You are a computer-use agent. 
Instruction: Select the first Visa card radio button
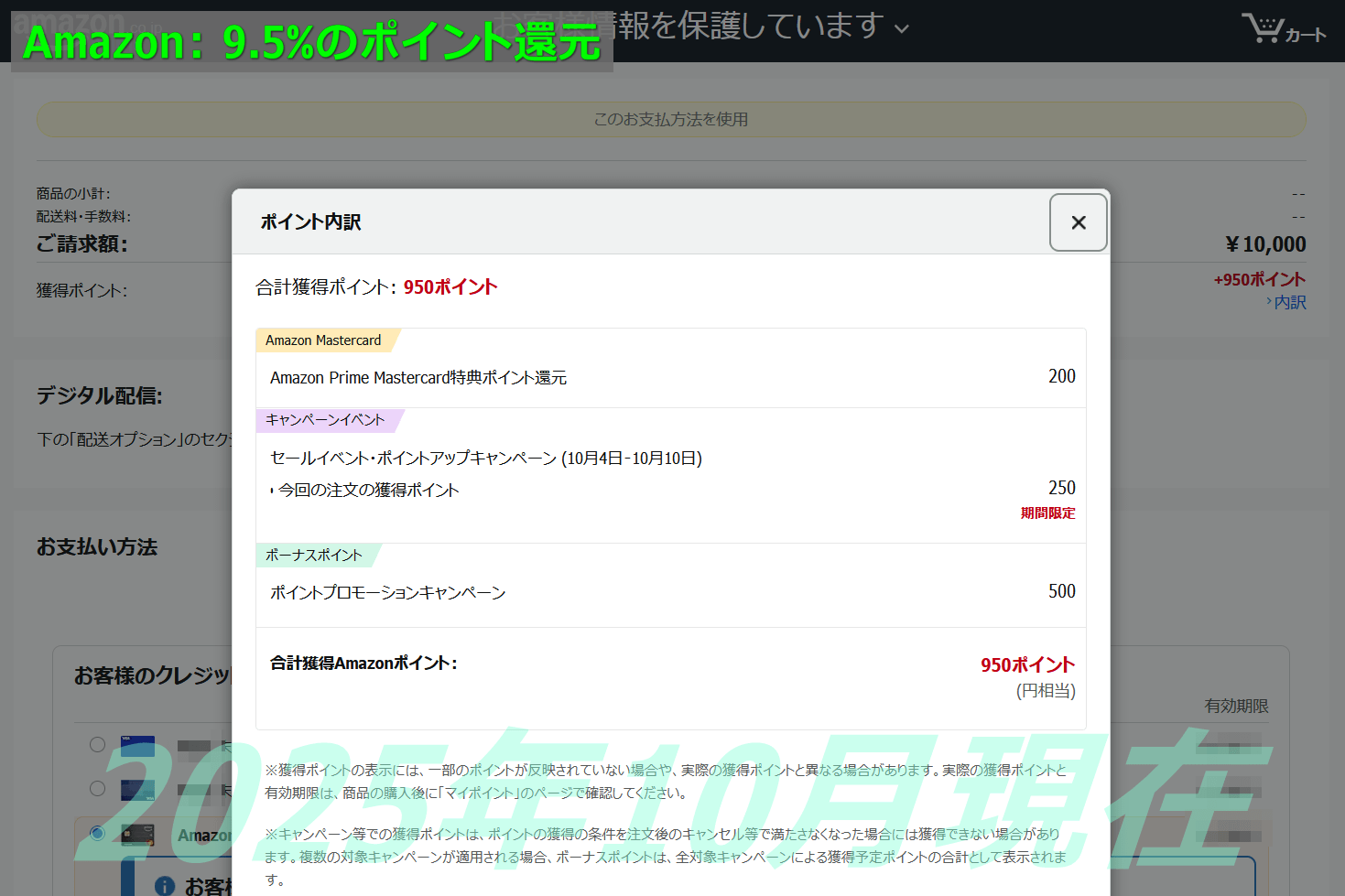click(x=97, y=744)
